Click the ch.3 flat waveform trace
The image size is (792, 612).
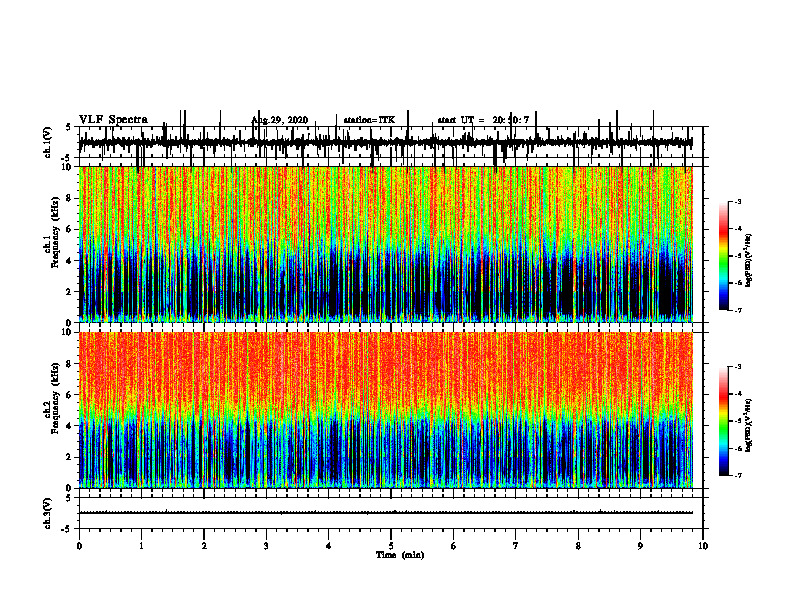386,513
